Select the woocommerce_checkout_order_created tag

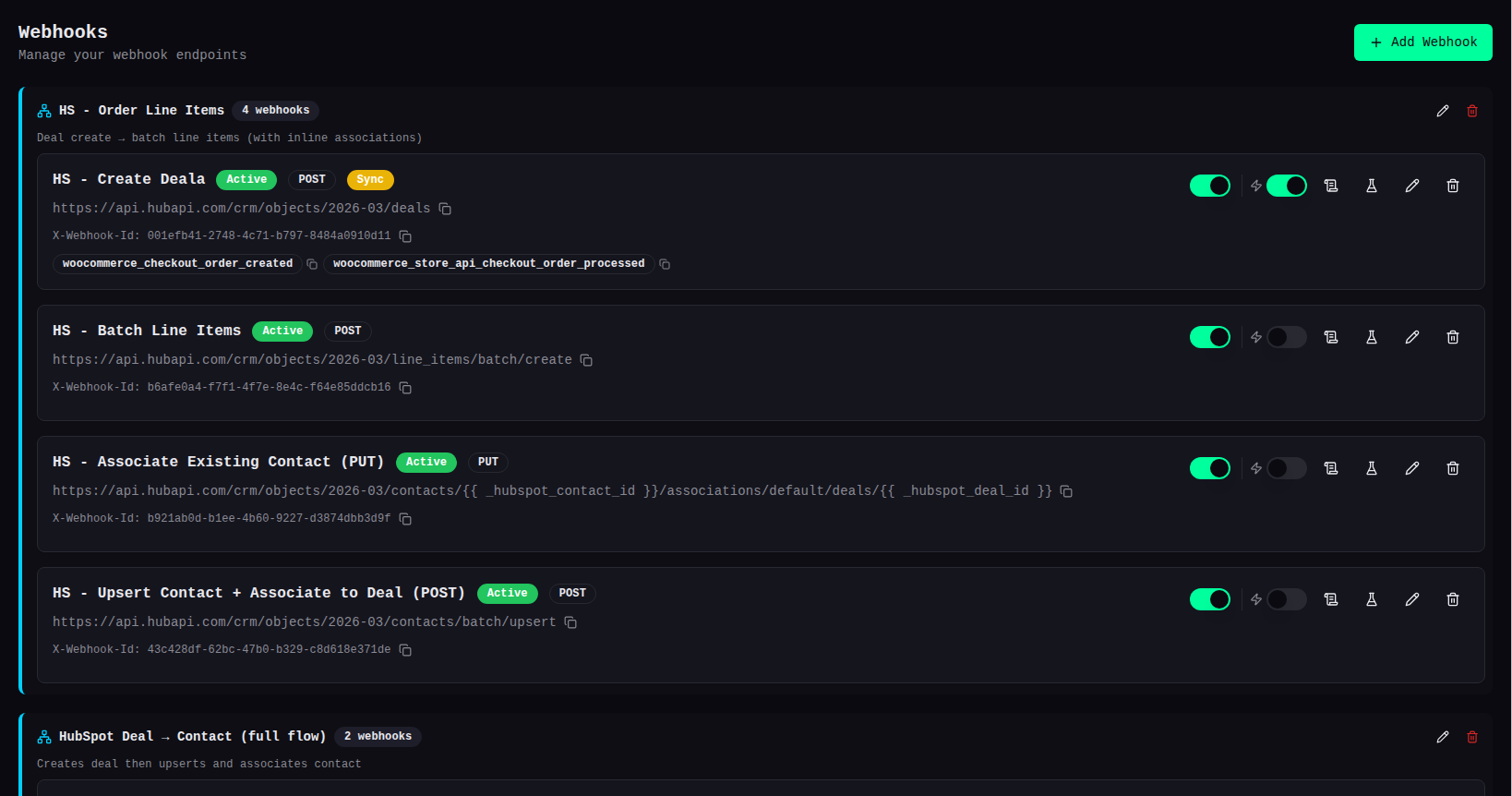[177, 264]
